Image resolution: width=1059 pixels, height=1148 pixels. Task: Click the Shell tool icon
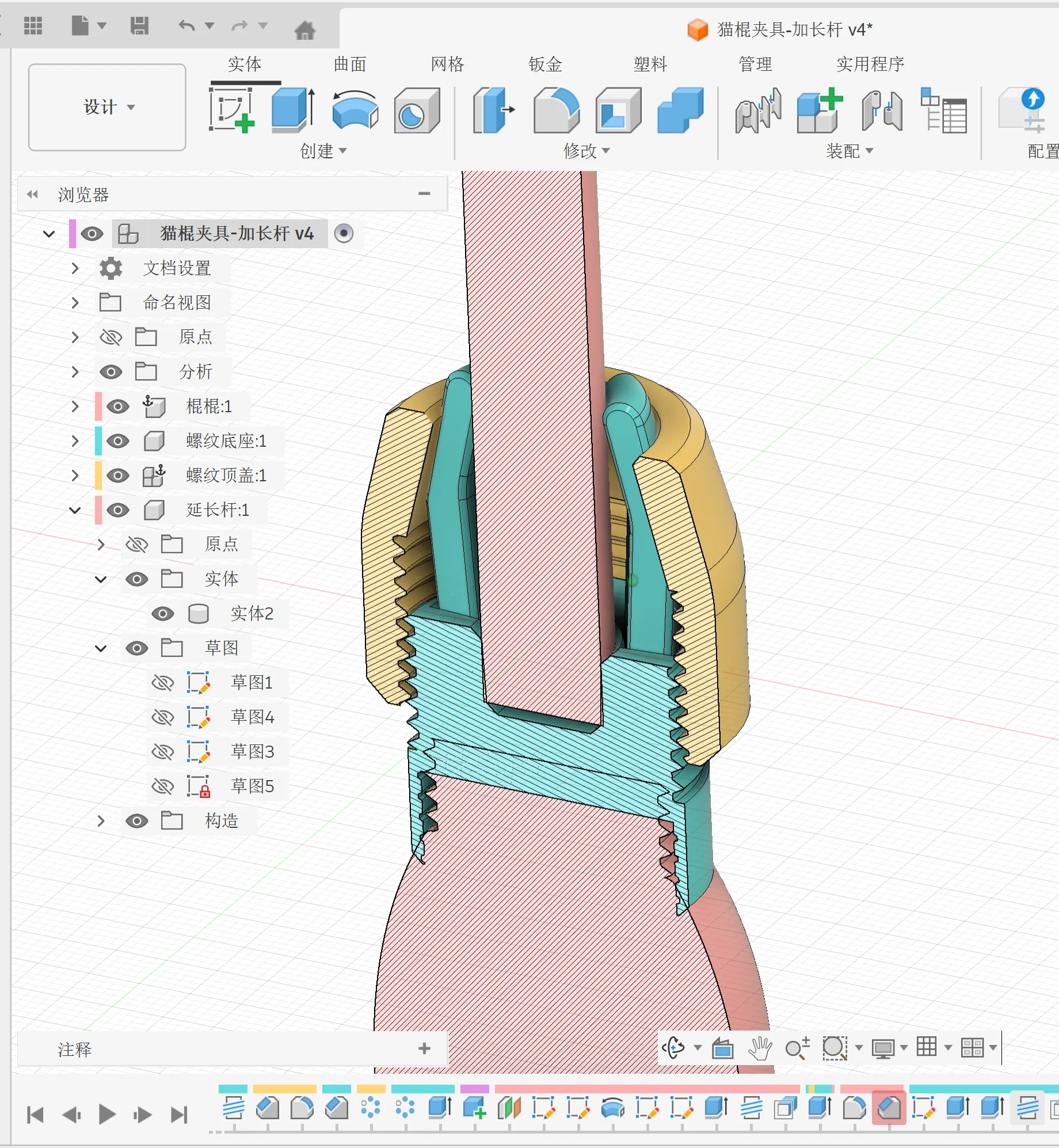[618, 109]
